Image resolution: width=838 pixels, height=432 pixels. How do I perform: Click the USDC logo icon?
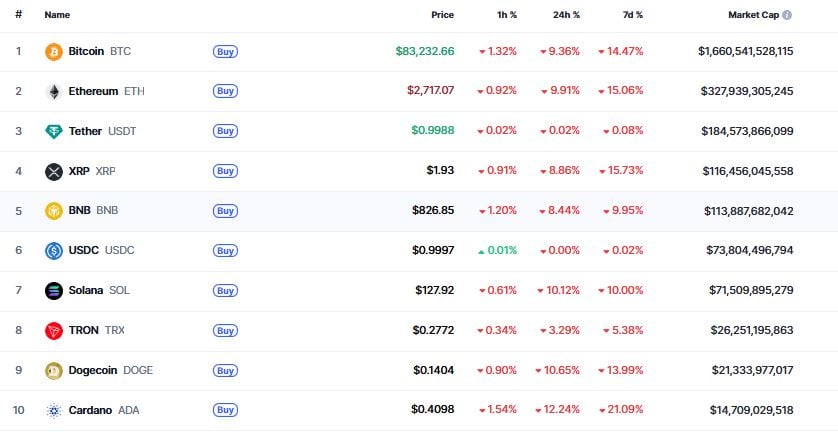coord(54,251)
